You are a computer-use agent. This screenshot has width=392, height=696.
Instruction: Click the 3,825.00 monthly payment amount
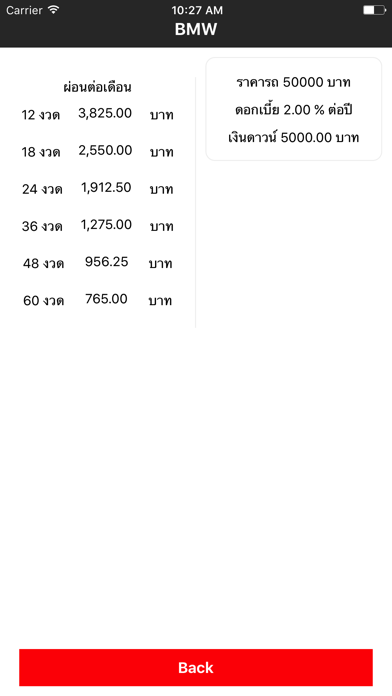105,114
